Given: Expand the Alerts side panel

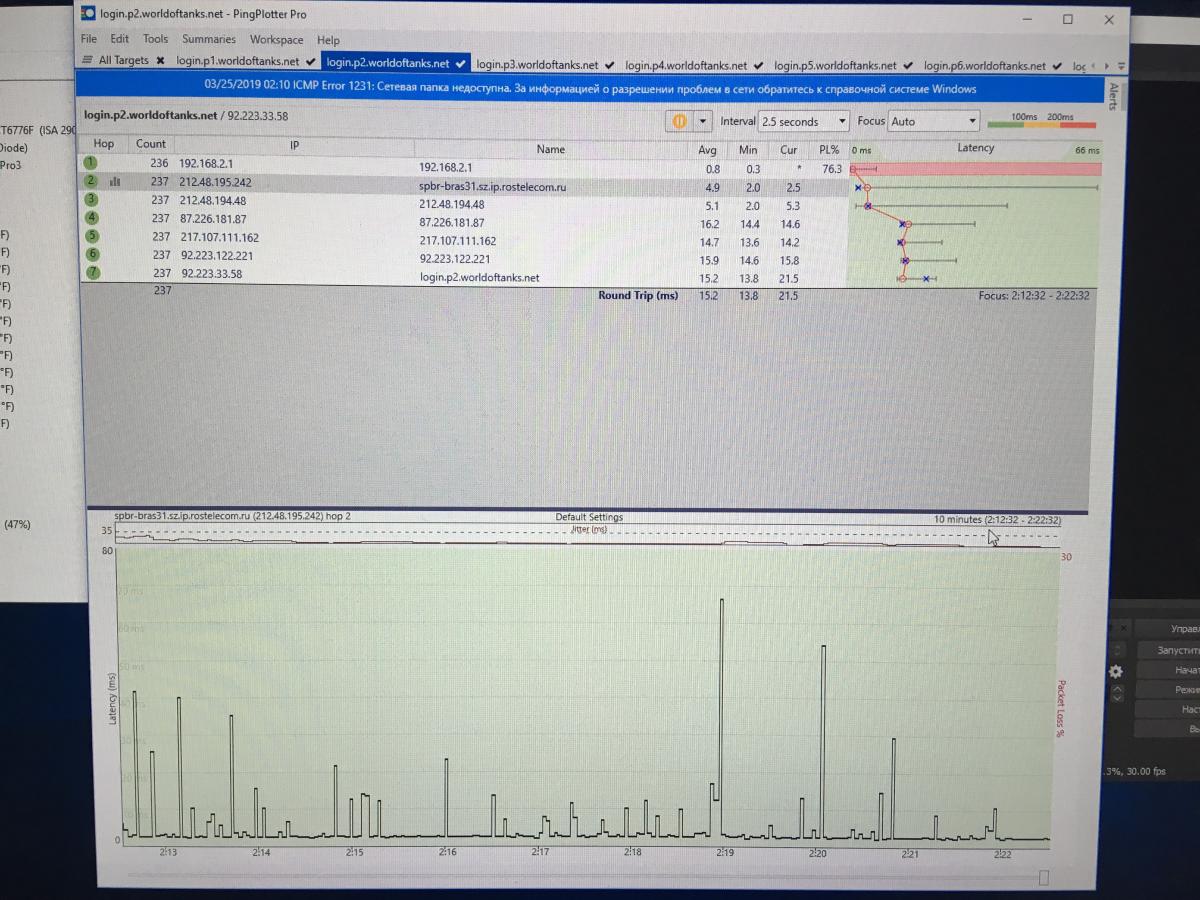Looking at the screenshot, I should point(1115,96).
